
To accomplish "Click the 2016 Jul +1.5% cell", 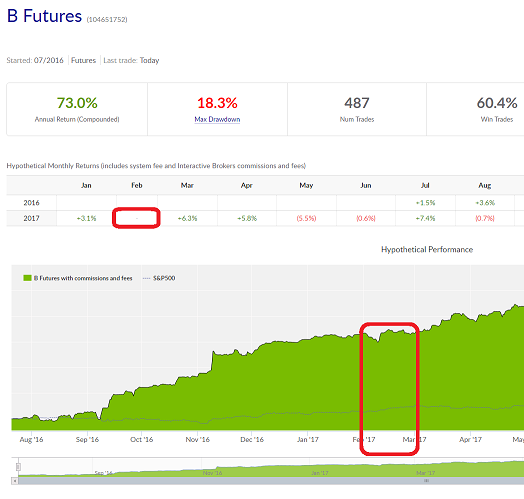I will [425, 203].
